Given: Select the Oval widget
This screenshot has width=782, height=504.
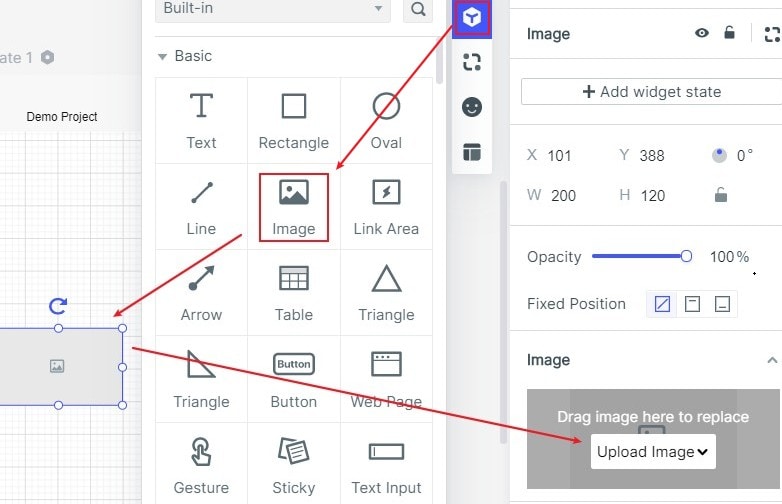Looking at the screenshot, I should click(386, 121).
